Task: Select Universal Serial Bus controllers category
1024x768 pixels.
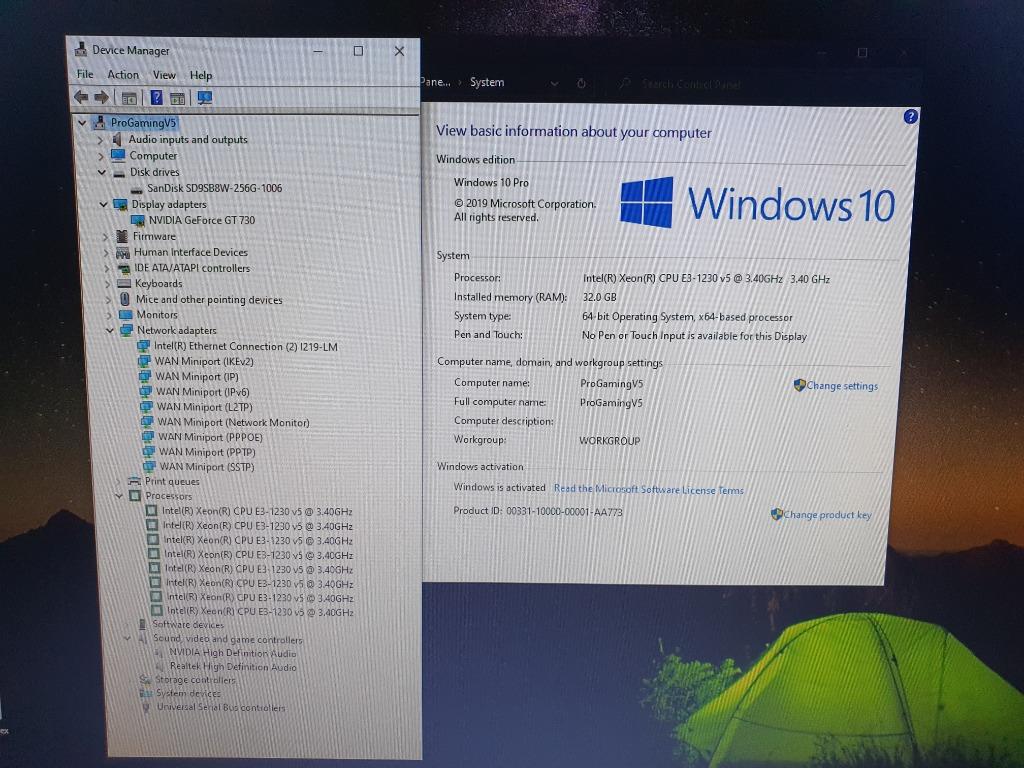Action: coord(221,707)
